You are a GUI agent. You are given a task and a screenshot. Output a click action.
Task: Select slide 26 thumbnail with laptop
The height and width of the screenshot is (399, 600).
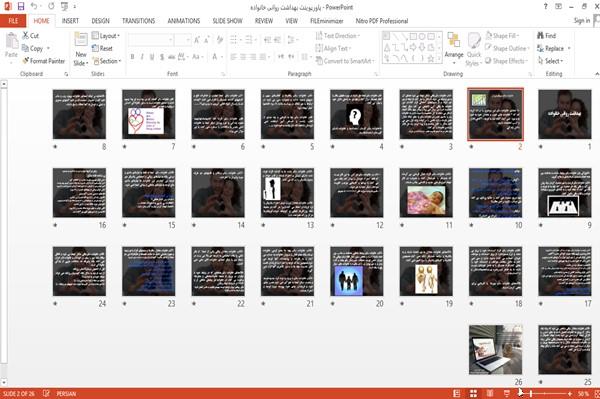496,350
